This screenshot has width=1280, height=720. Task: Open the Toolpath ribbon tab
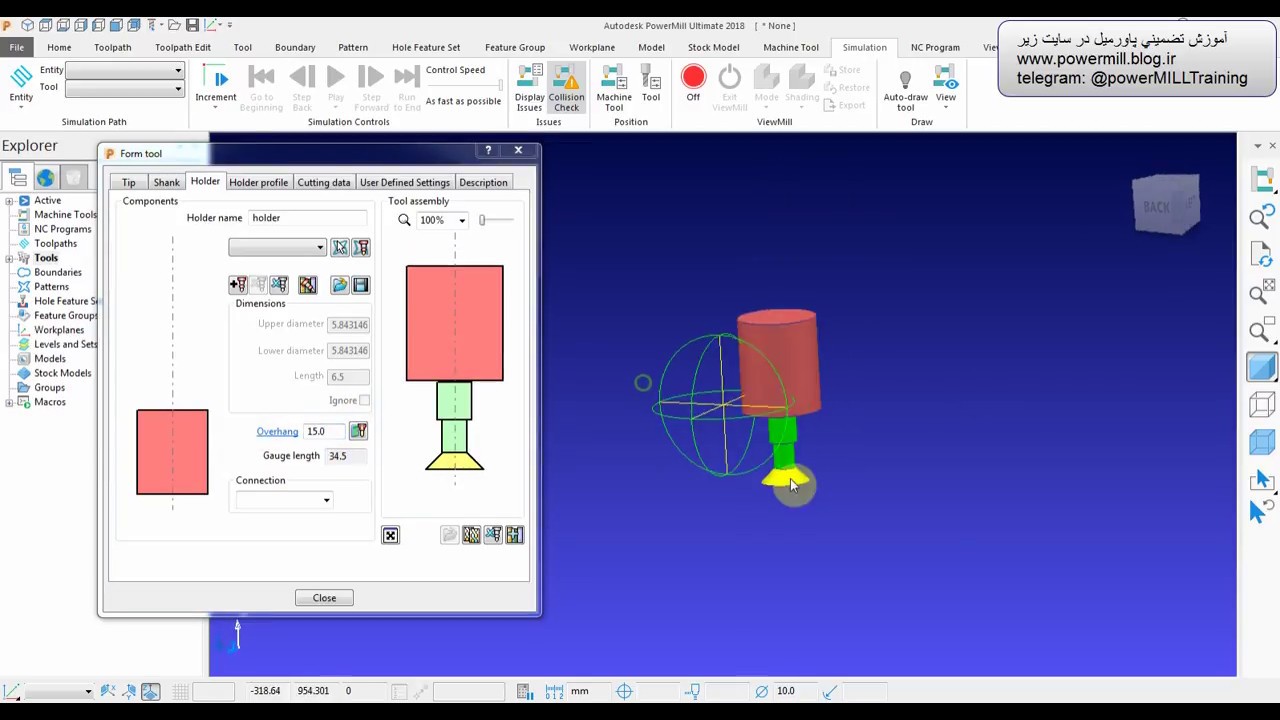tap(113, 47)
